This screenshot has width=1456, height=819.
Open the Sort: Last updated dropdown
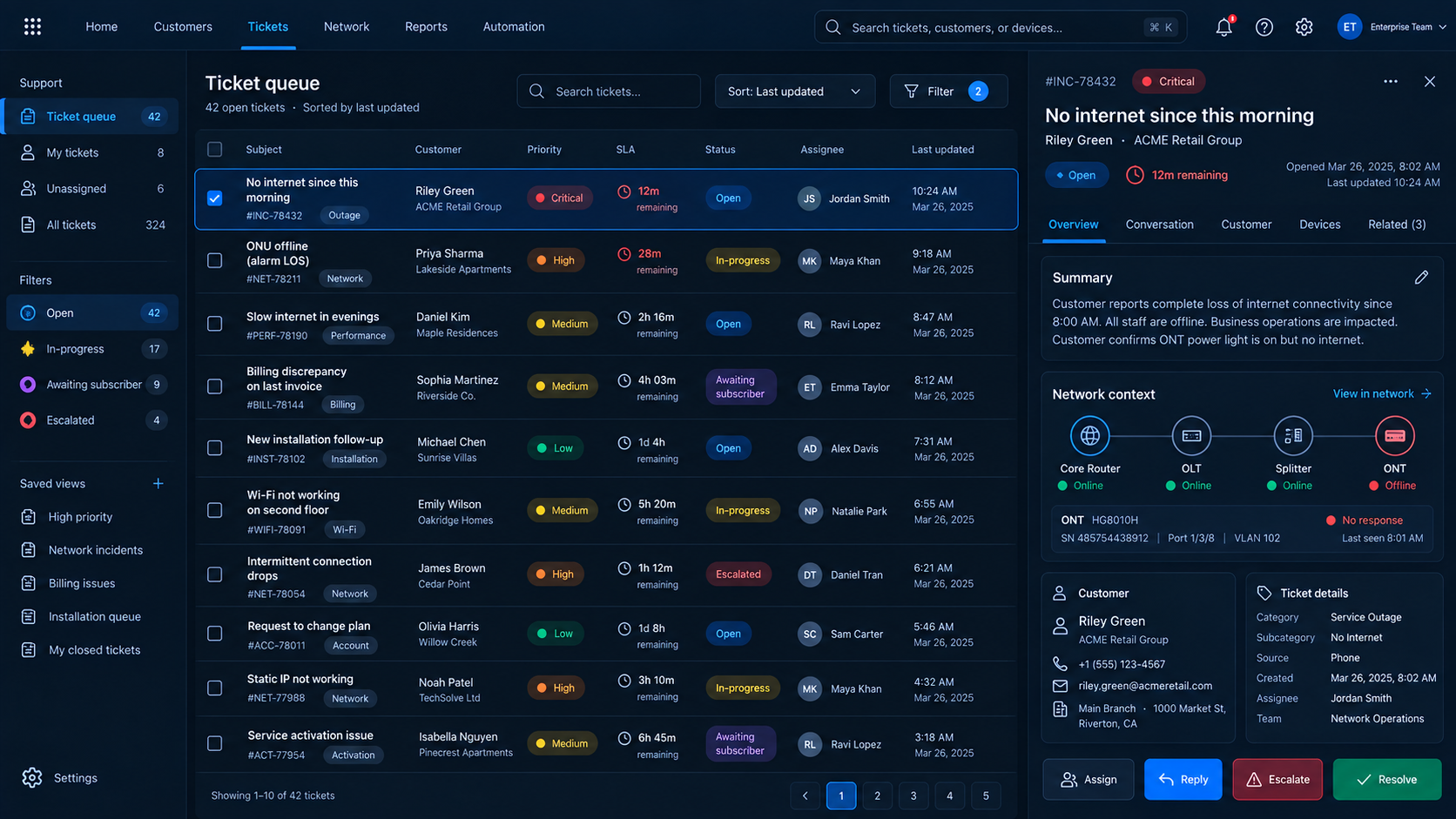tap(794, 91)
